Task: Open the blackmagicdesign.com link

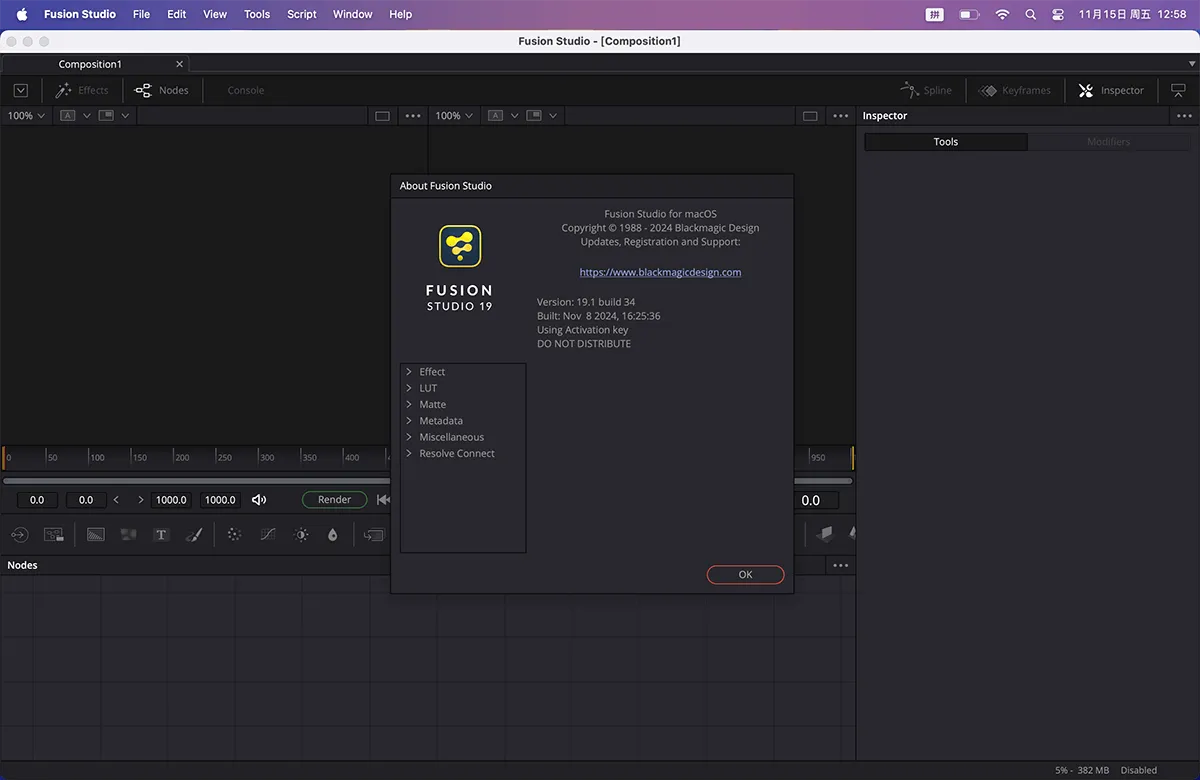Action: pyautogui.click(x=660, y=272)
